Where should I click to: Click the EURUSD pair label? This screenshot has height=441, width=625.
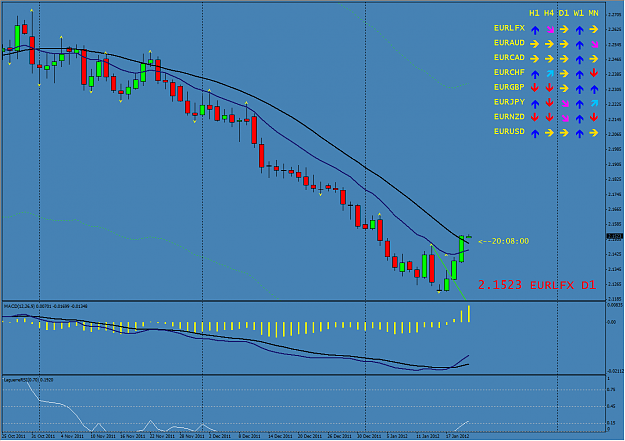point(509,131)
